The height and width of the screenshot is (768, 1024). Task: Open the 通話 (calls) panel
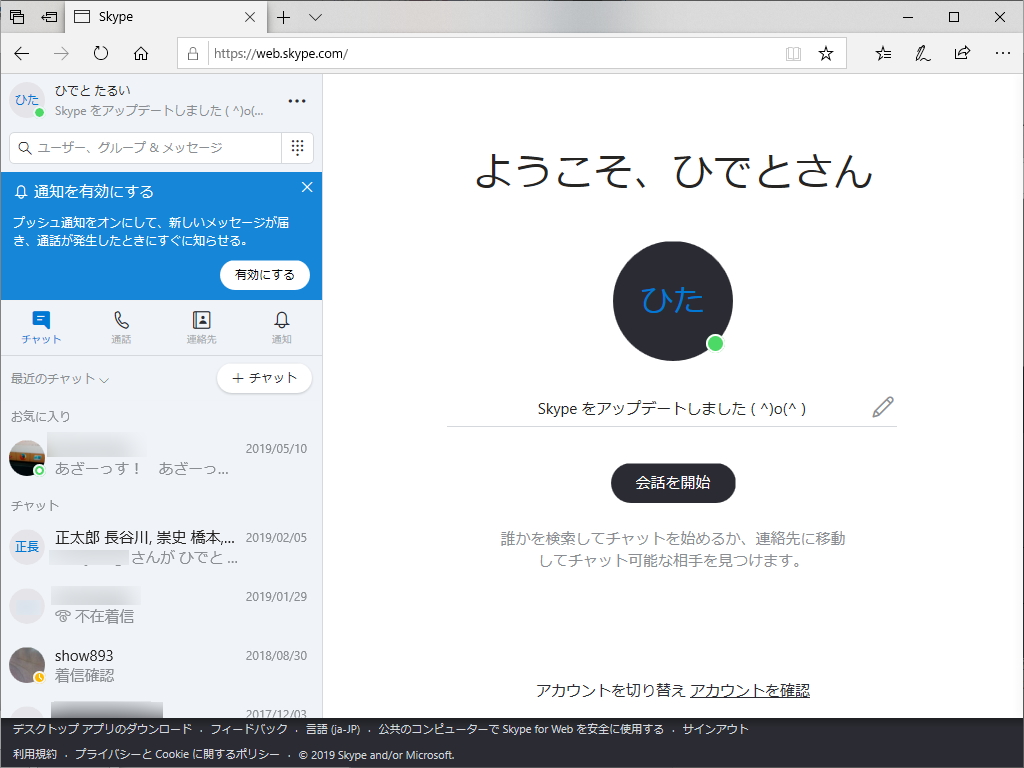(121, 327)
